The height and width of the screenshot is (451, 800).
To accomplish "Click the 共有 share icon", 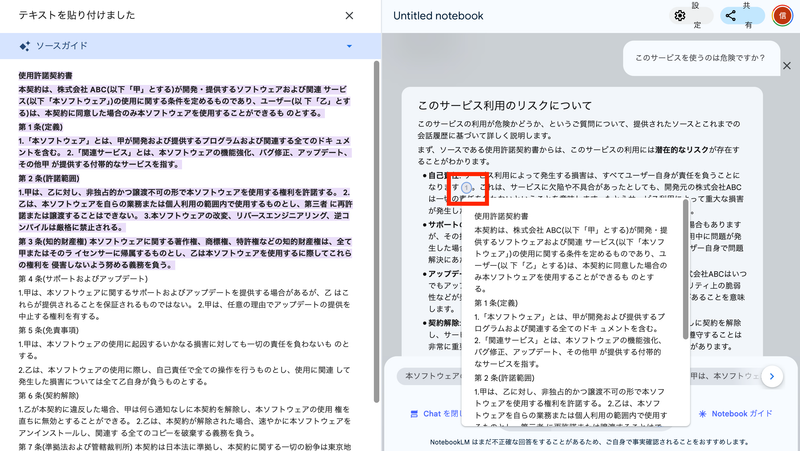I will click(730, 16).
